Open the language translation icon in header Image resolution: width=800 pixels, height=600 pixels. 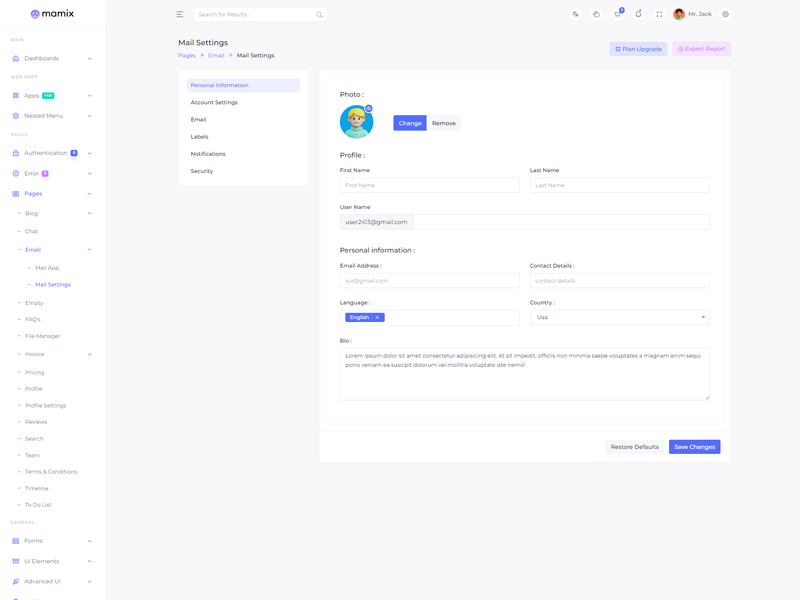tap(575, 14)
